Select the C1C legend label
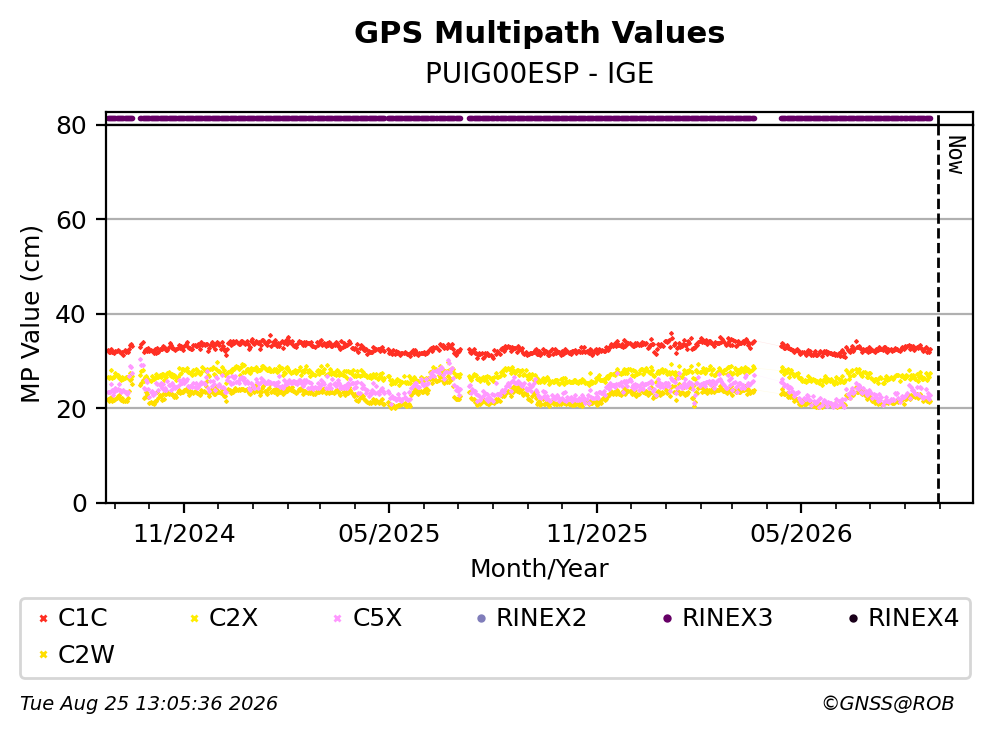 click(82, 618)
